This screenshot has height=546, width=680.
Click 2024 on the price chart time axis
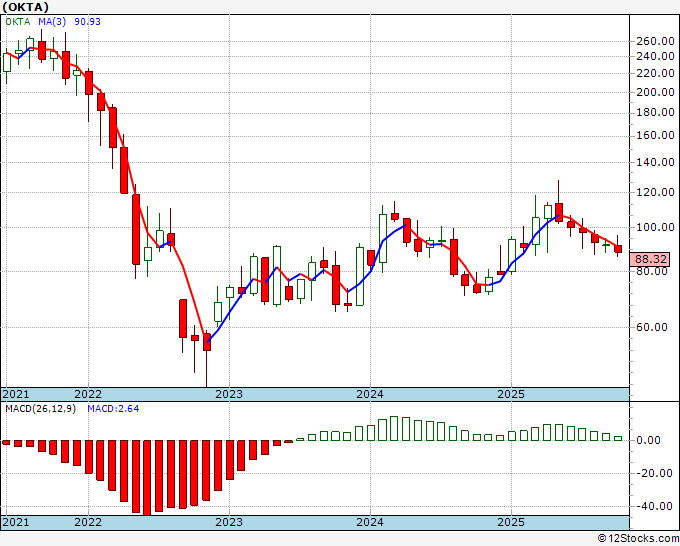coord(370,394)
